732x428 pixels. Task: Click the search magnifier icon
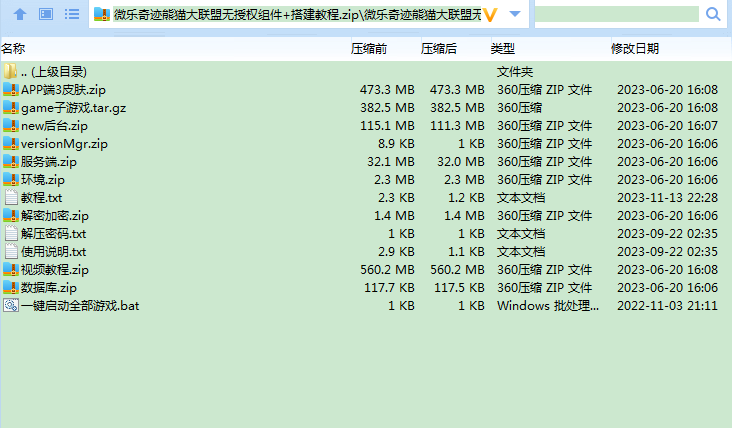[x=713, y=14]
